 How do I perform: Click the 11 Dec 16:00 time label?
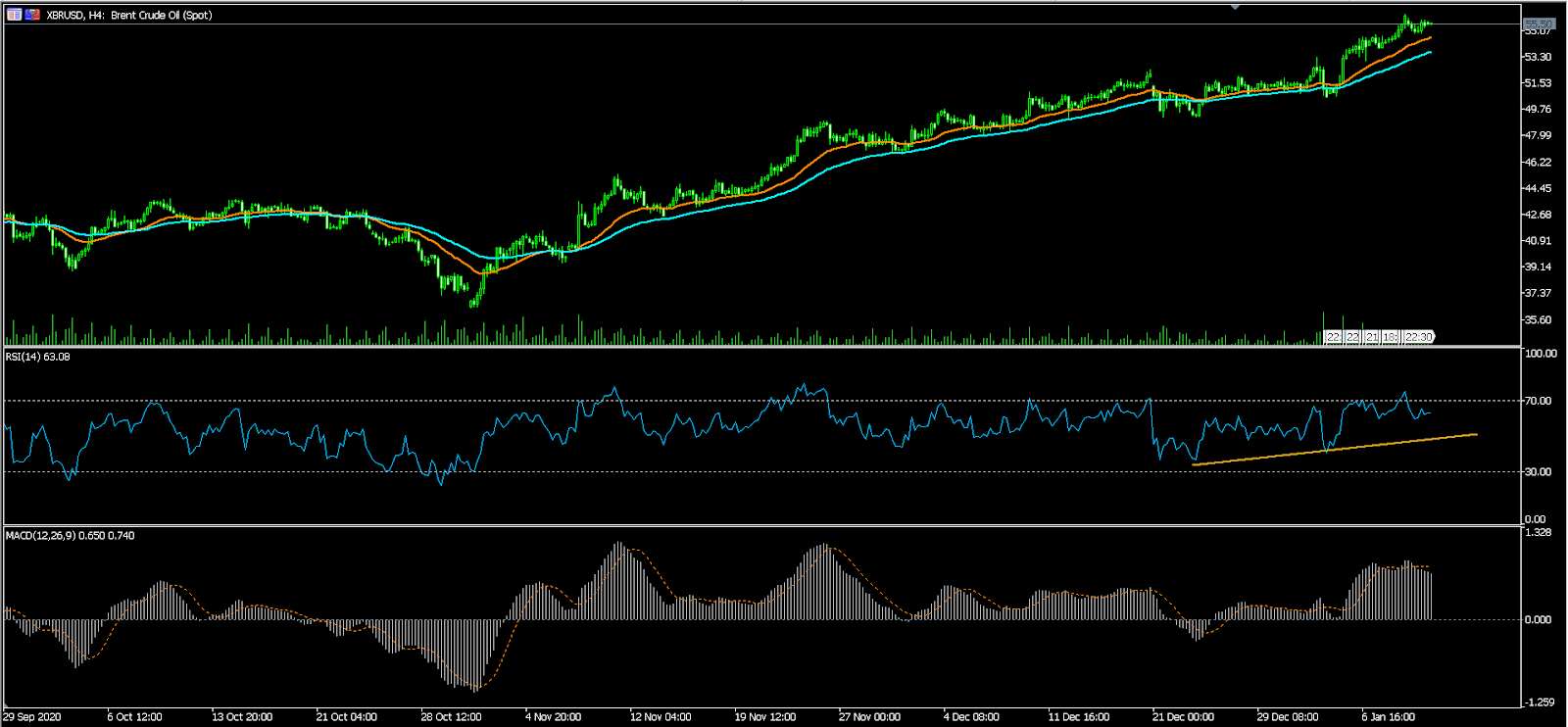(x=1079, y=717)
